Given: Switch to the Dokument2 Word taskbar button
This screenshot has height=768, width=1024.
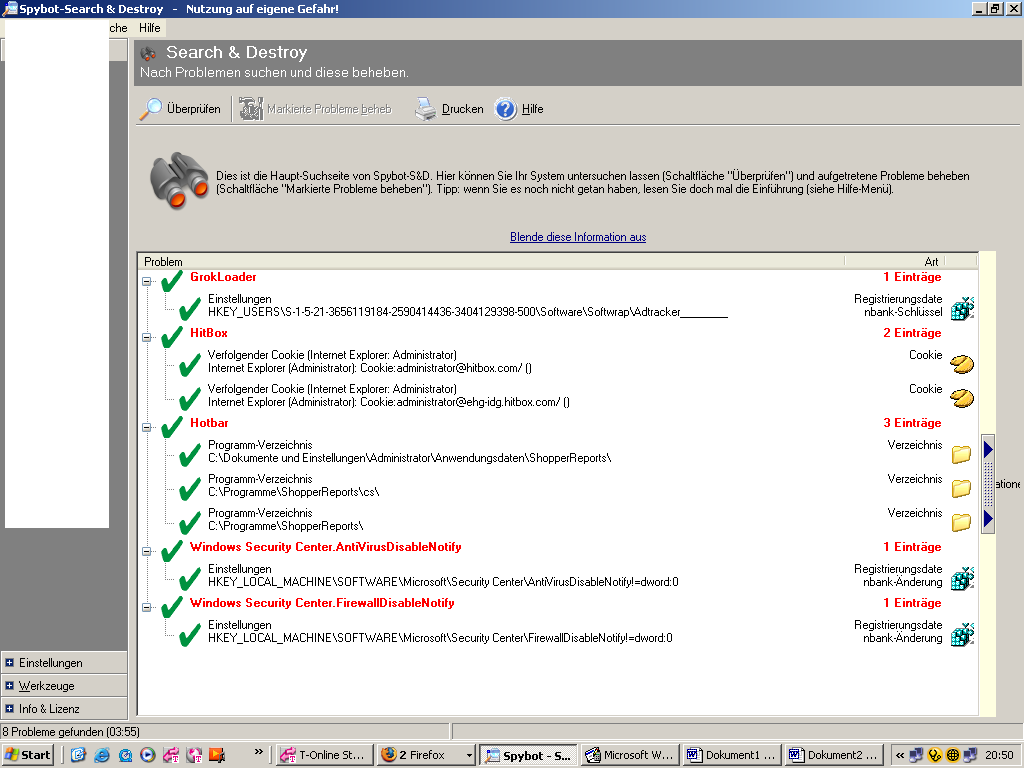Looking at the screenshot, I should 834,755.
